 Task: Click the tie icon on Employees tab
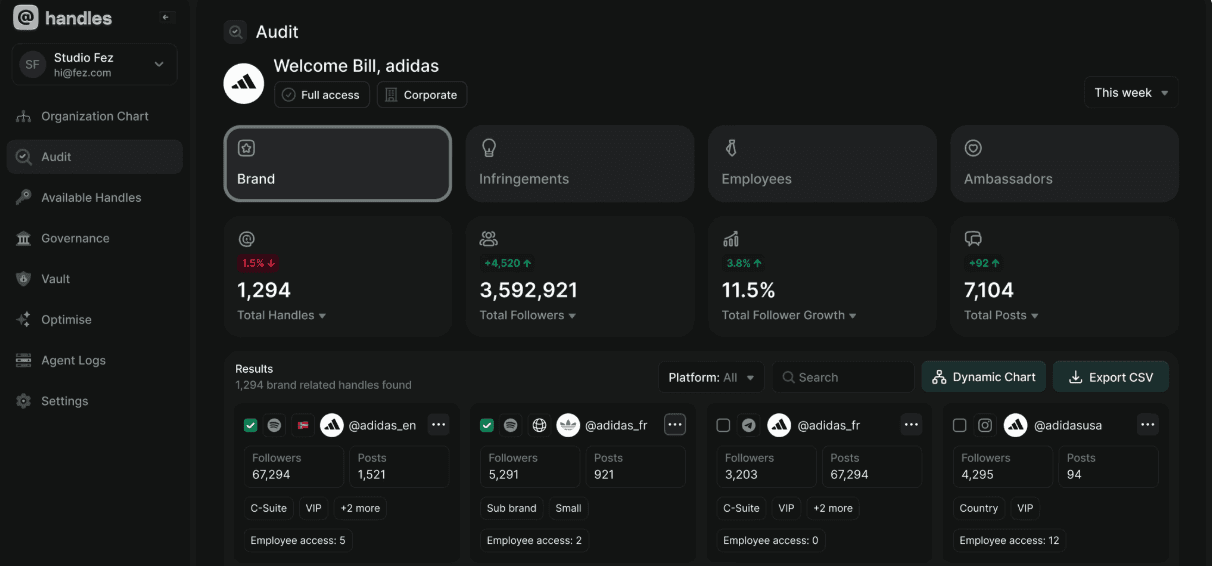pyautogui.click(x=731, y=148)
